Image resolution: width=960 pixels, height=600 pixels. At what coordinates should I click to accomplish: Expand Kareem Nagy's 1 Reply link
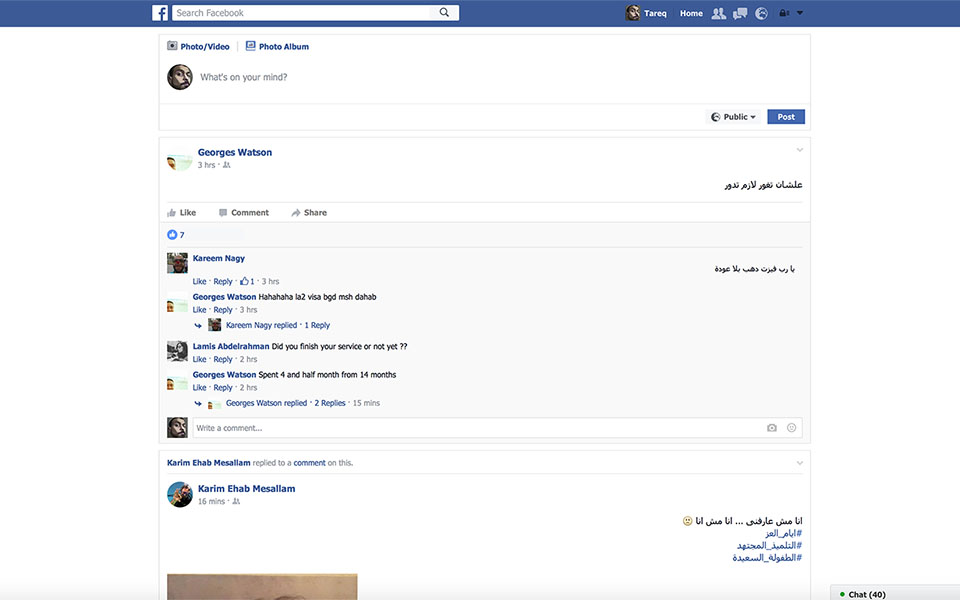click(317, 324)
